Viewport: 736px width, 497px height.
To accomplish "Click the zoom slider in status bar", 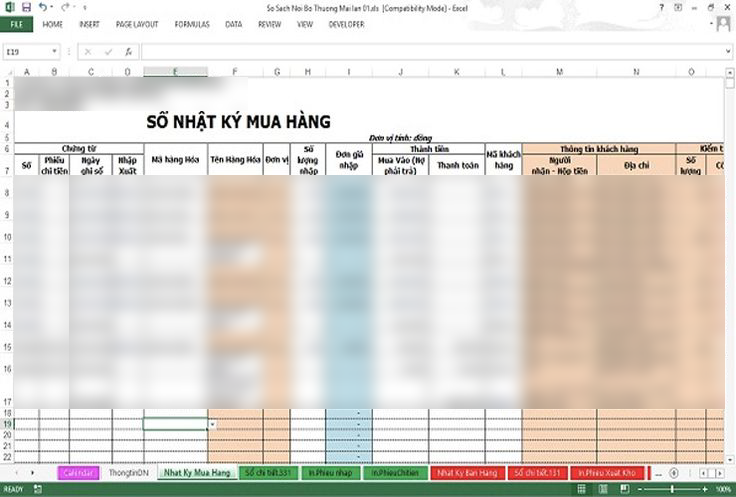I will (672, 489).
